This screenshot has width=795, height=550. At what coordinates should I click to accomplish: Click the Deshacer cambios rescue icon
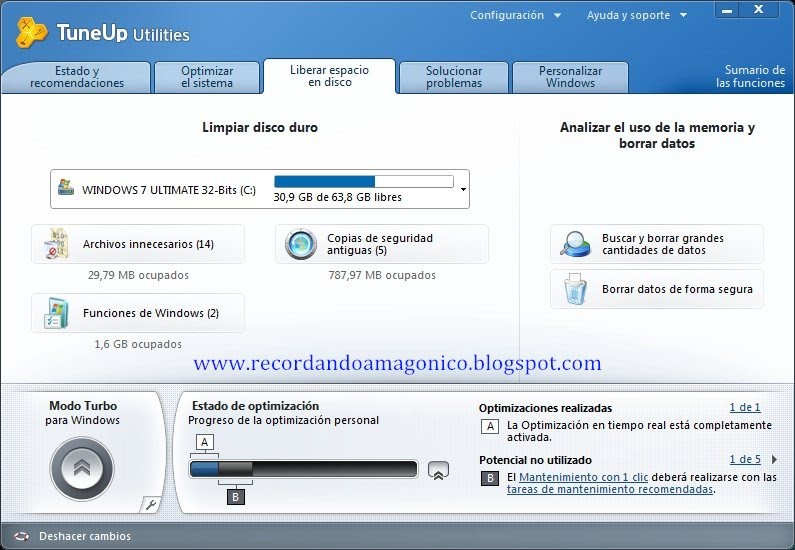click(22, 536)
